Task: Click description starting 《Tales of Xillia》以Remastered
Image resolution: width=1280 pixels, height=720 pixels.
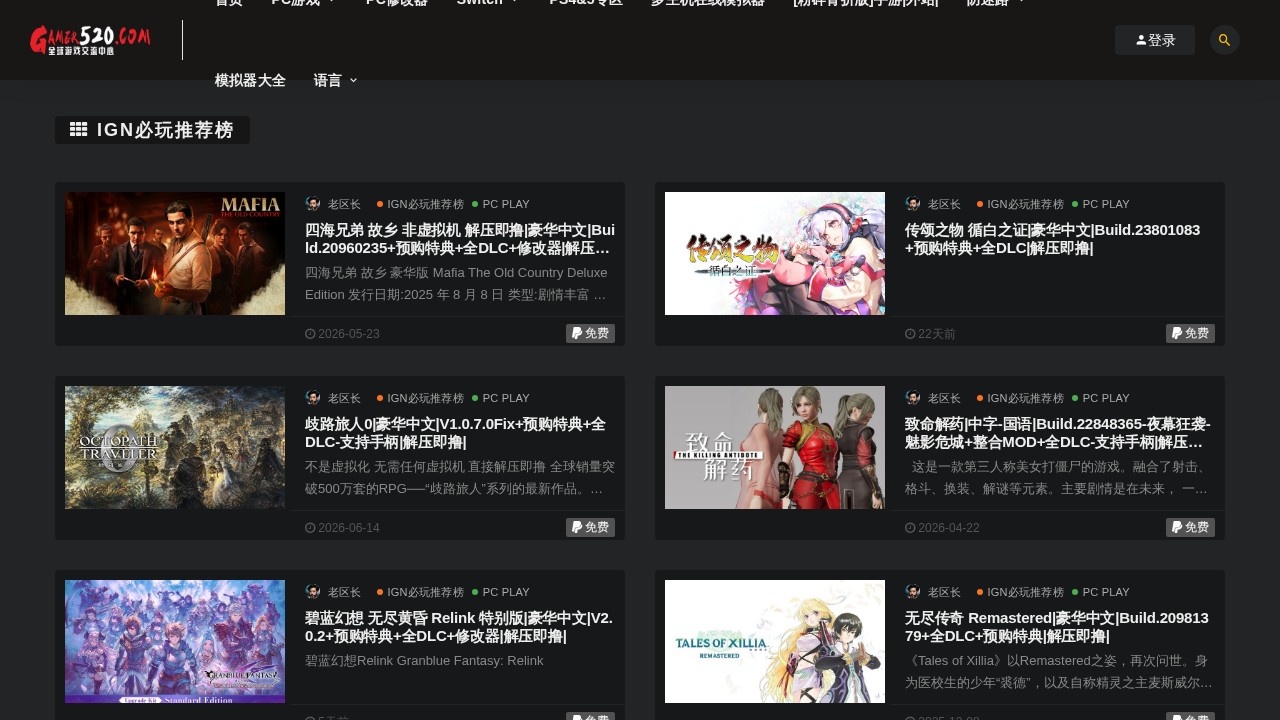Action: click(1059, 672)
